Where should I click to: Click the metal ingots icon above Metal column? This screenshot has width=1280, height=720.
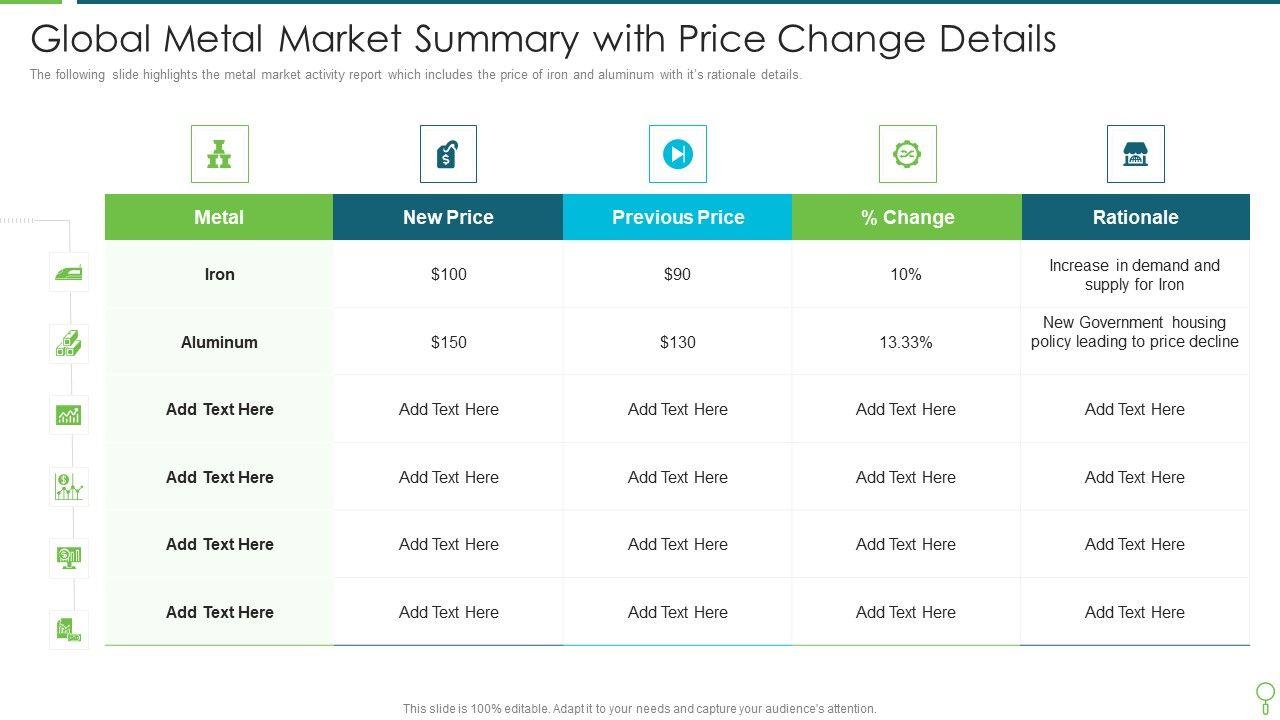point(219,154)
